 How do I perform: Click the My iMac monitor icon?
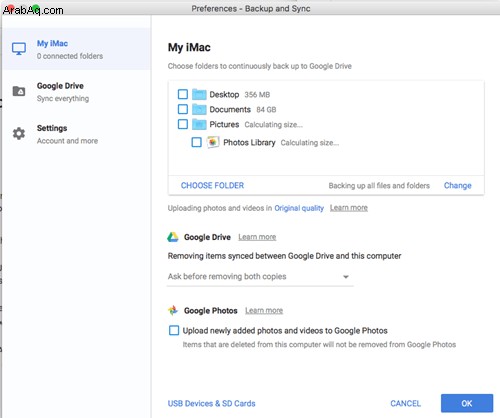click(19, 49)
